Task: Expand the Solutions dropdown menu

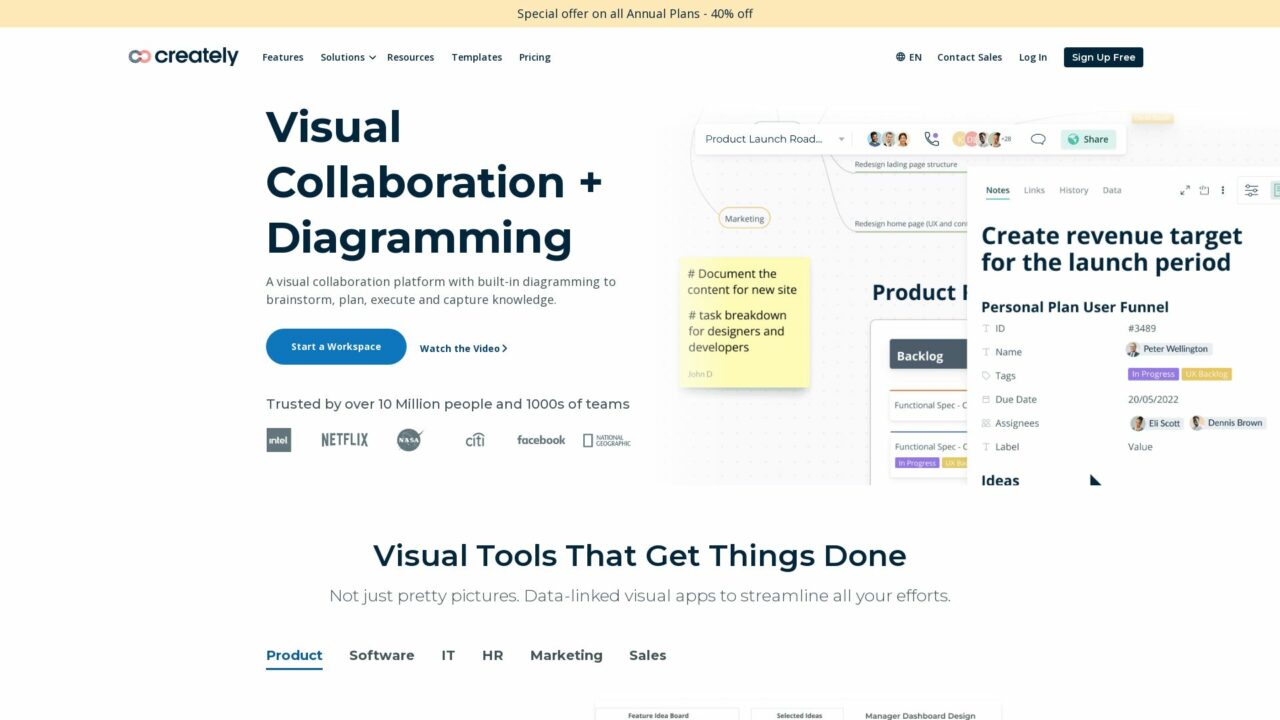Action: pyautogui.click(x=348, y=57)
